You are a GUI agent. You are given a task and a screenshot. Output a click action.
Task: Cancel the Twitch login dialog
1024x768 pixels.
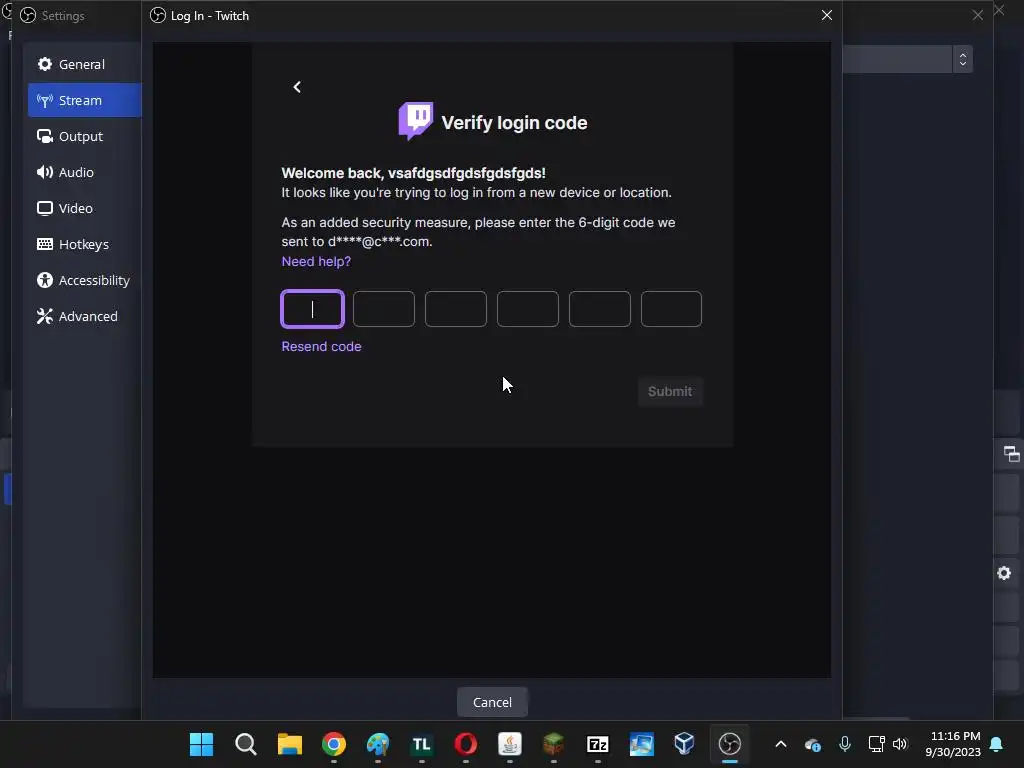492,702
